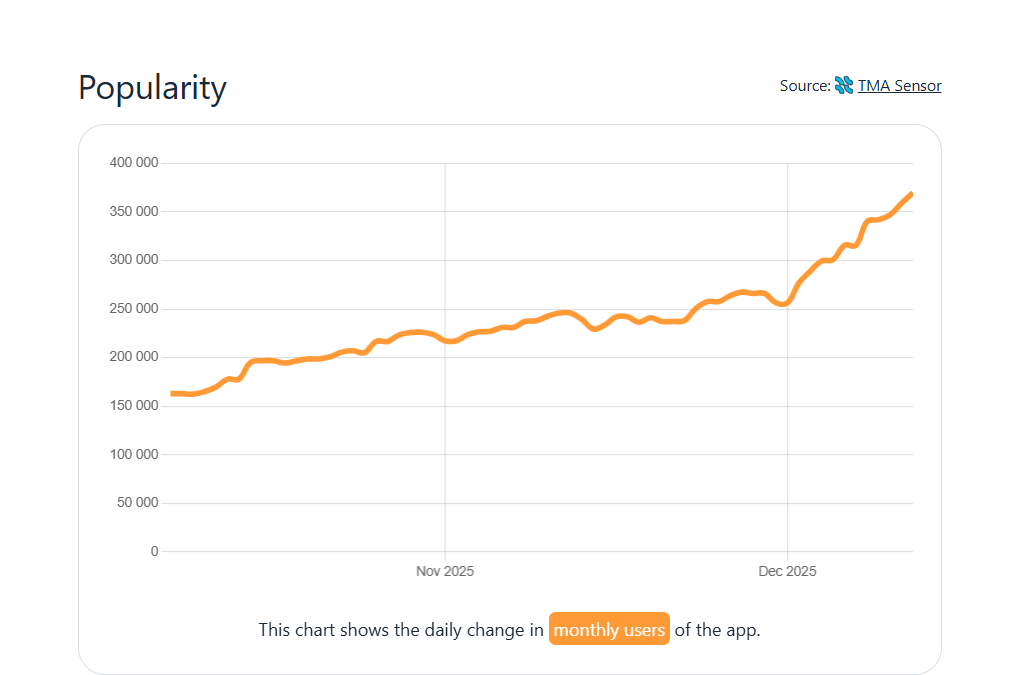
Task: Select the 350 000 y-axis label
Action: coord(133,212)
